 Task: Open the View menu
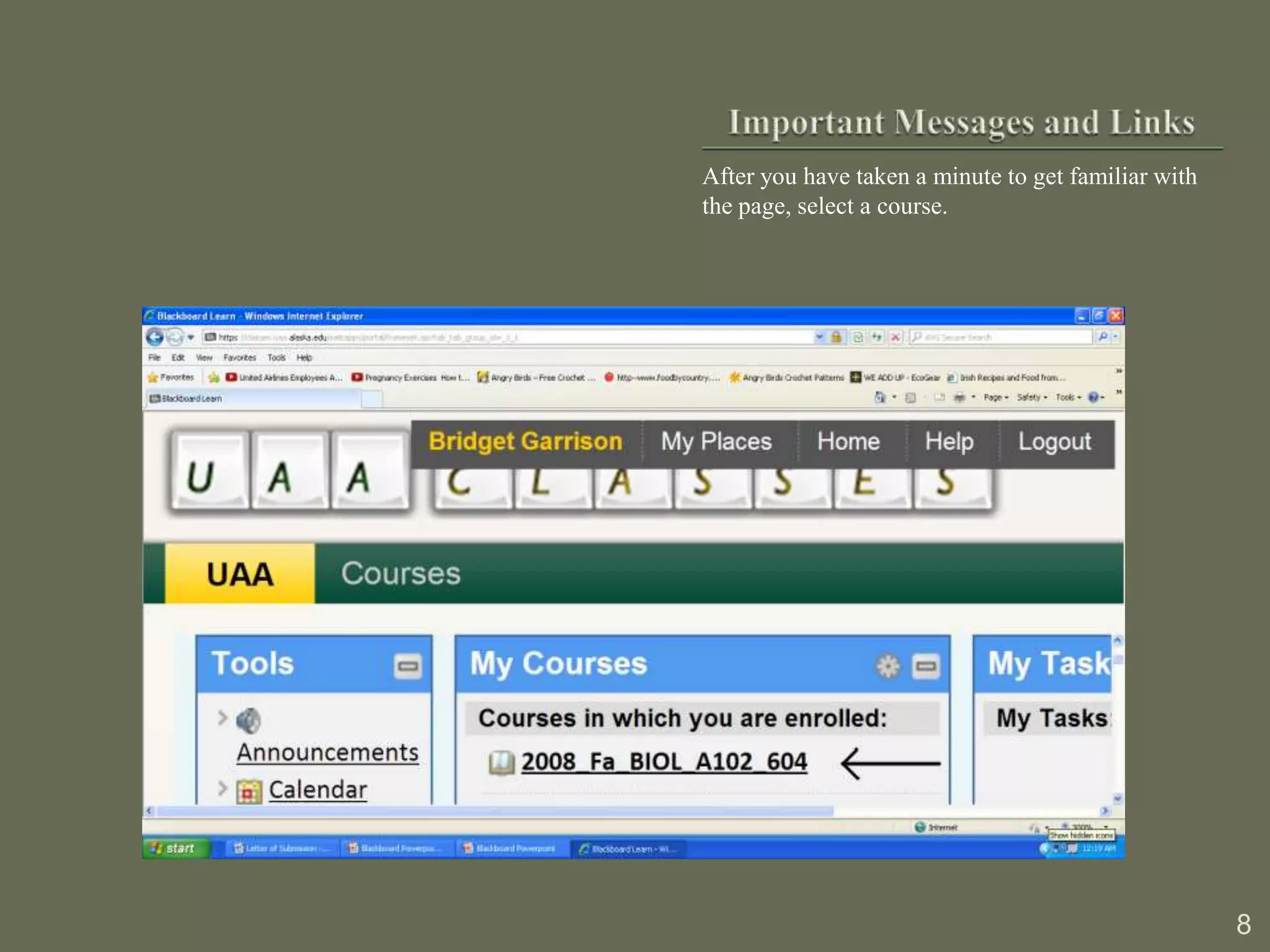[x=204, y=358]
